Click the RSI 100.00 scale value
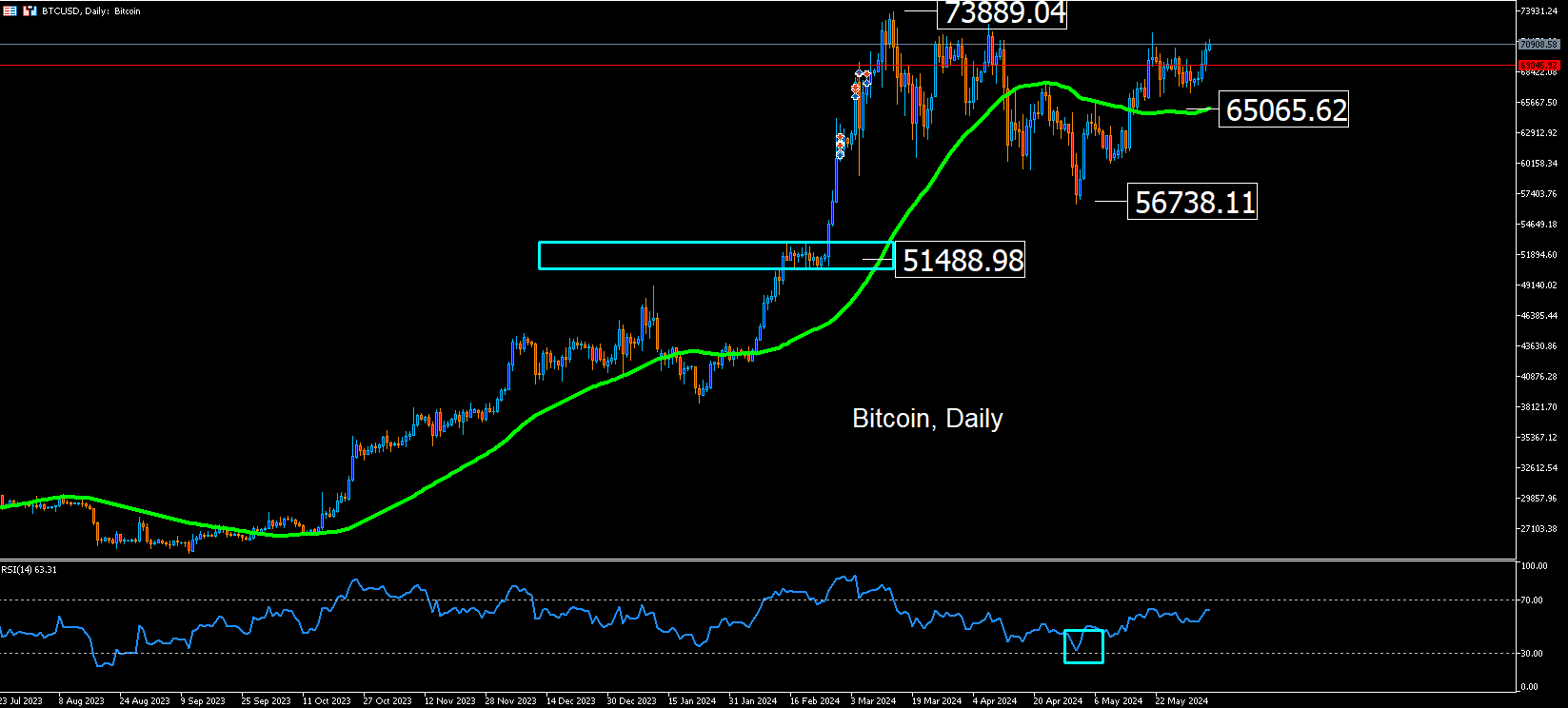This screenshot has height=708, width=1568. tap(1534, 566)
